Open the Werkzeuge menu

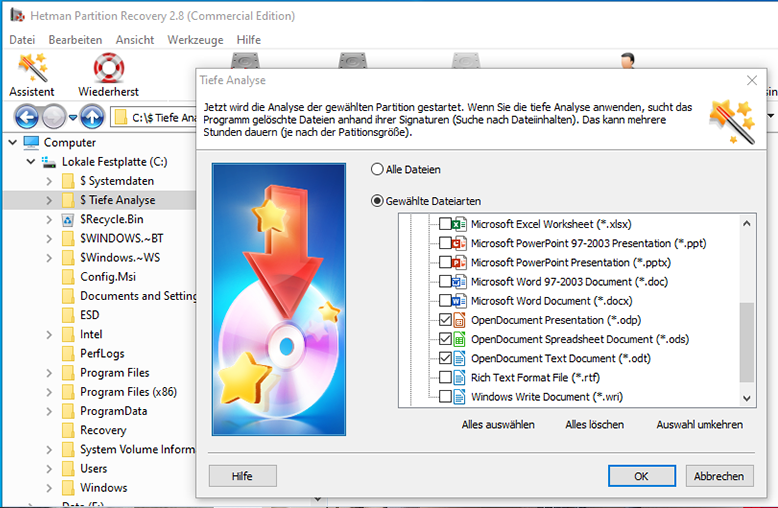pos(195,40)
